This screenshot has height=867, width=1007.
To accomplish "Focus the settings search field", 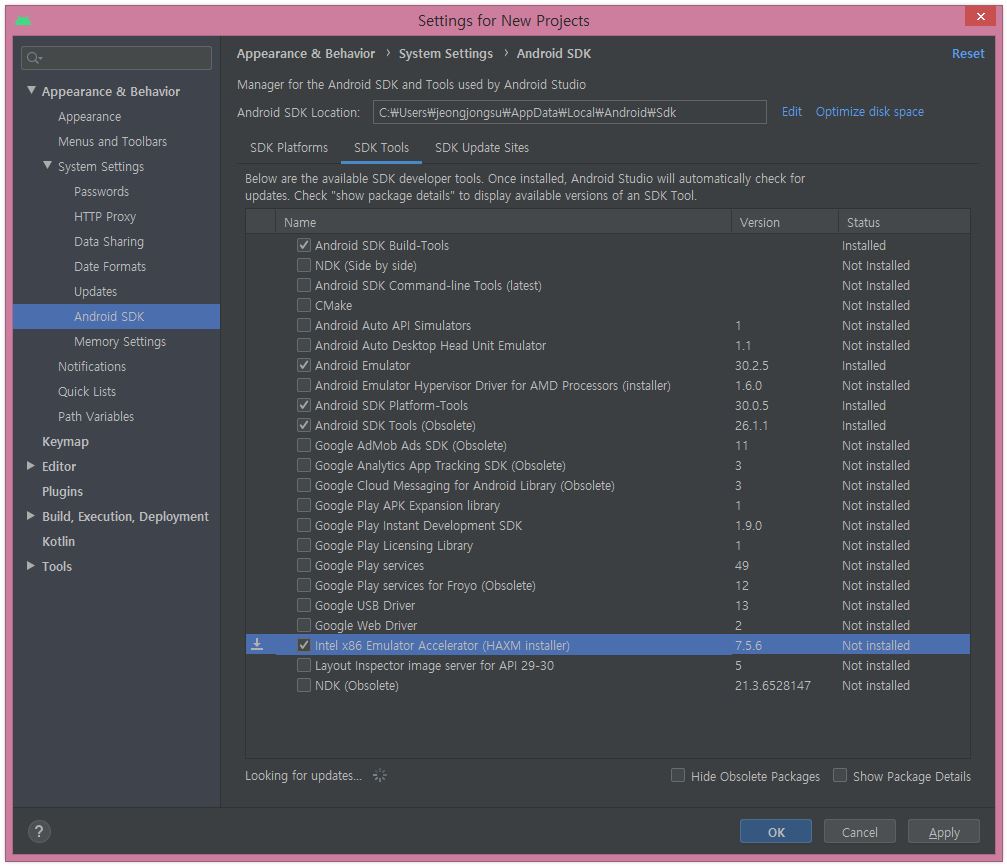I will click(116, 58).
